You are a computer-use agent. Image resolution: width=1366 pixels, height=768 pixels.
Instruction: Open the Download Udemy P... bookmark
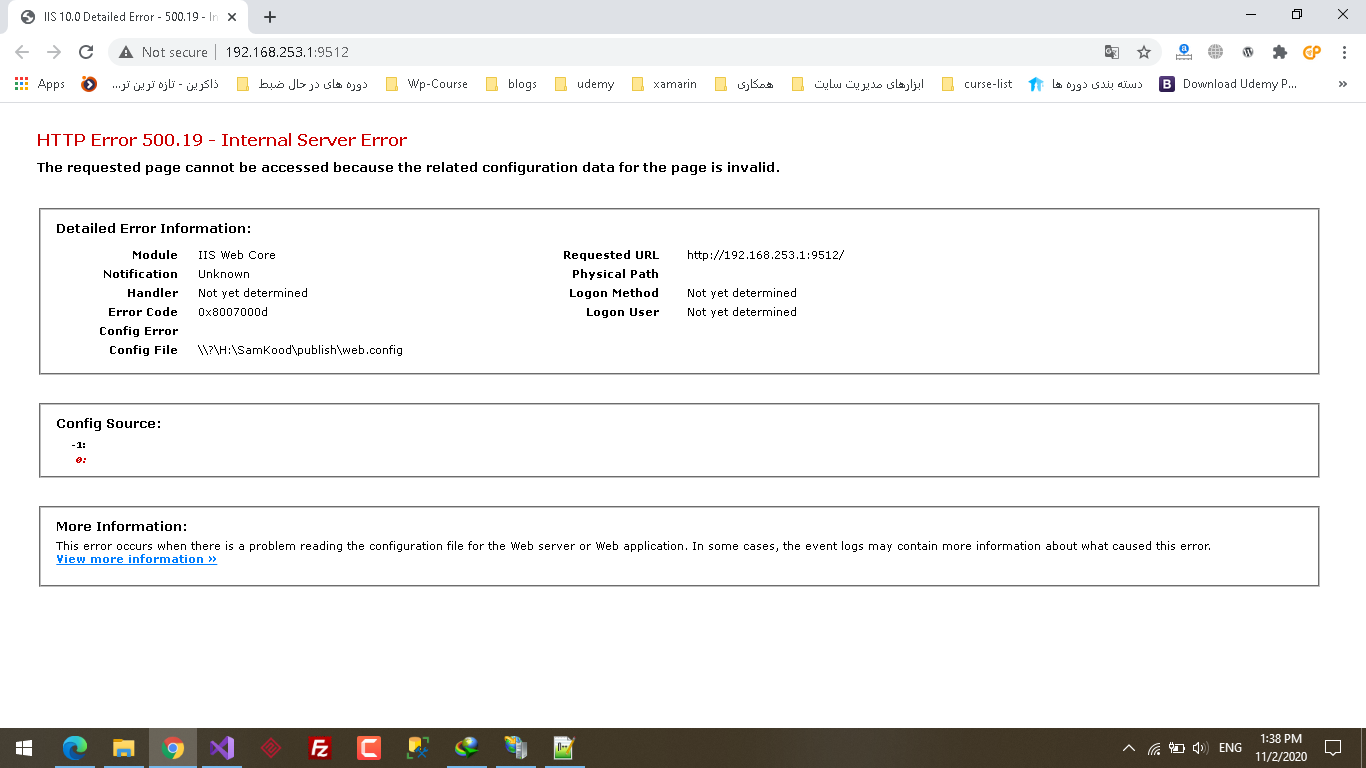[x=1229, y=84]
